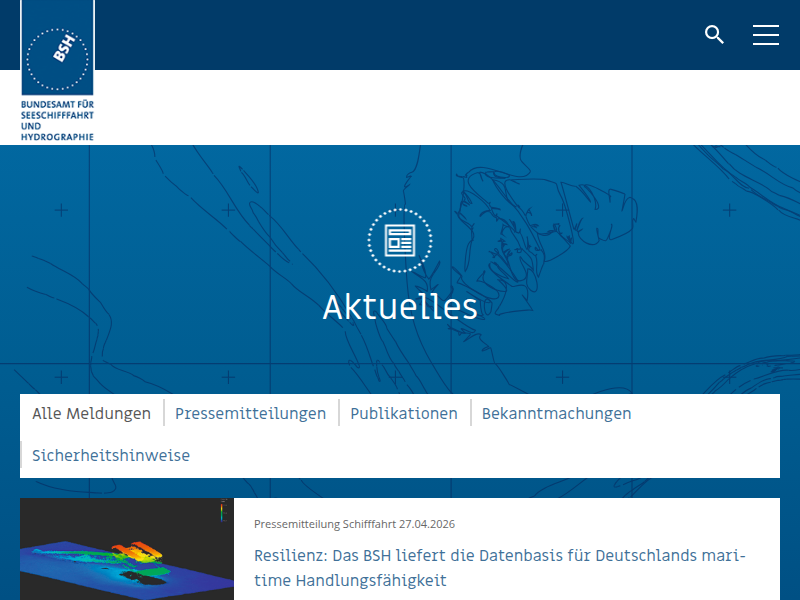Click the dark blue top bar
The height and width of the screenshot is (600, 800).
point(400,35)
